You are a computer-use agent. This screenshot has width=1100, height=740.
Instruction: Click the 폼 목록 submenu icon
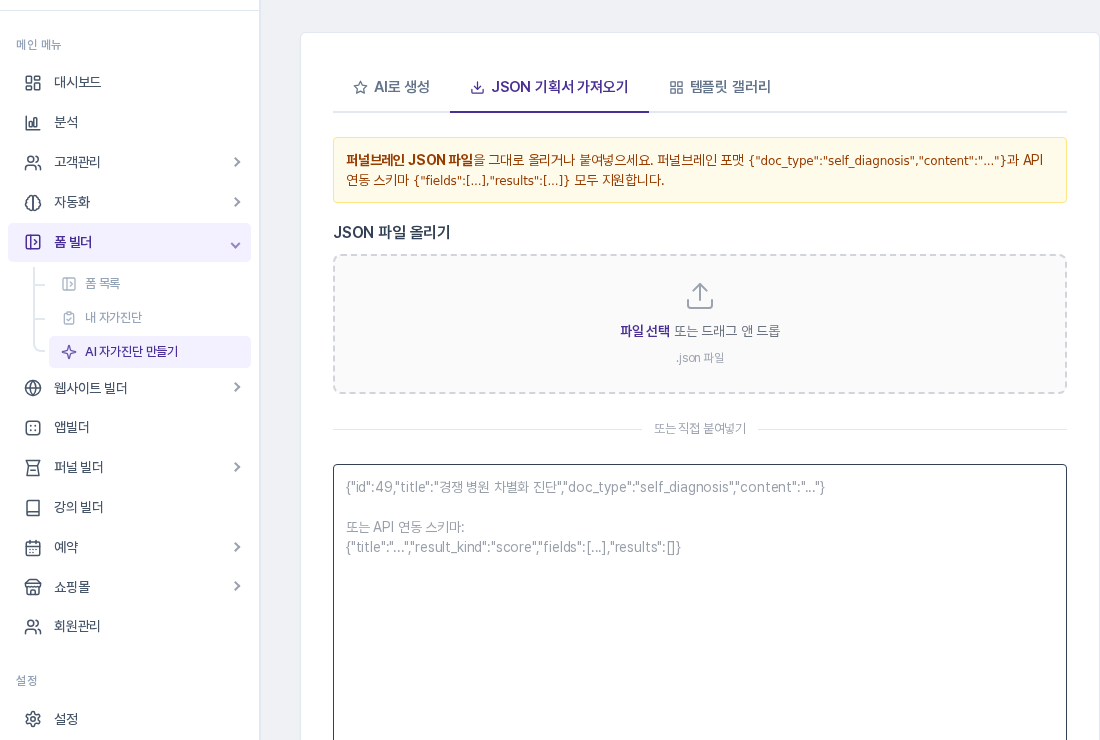[x=69, y=283]
